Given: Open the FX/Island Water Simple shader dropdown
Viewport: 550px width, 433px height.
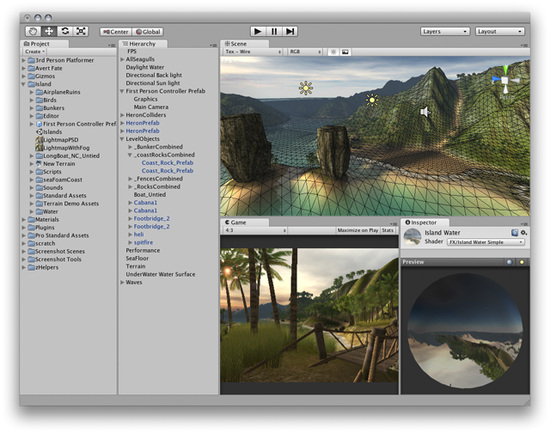Looking at the screenshot, I should point(486,242).
